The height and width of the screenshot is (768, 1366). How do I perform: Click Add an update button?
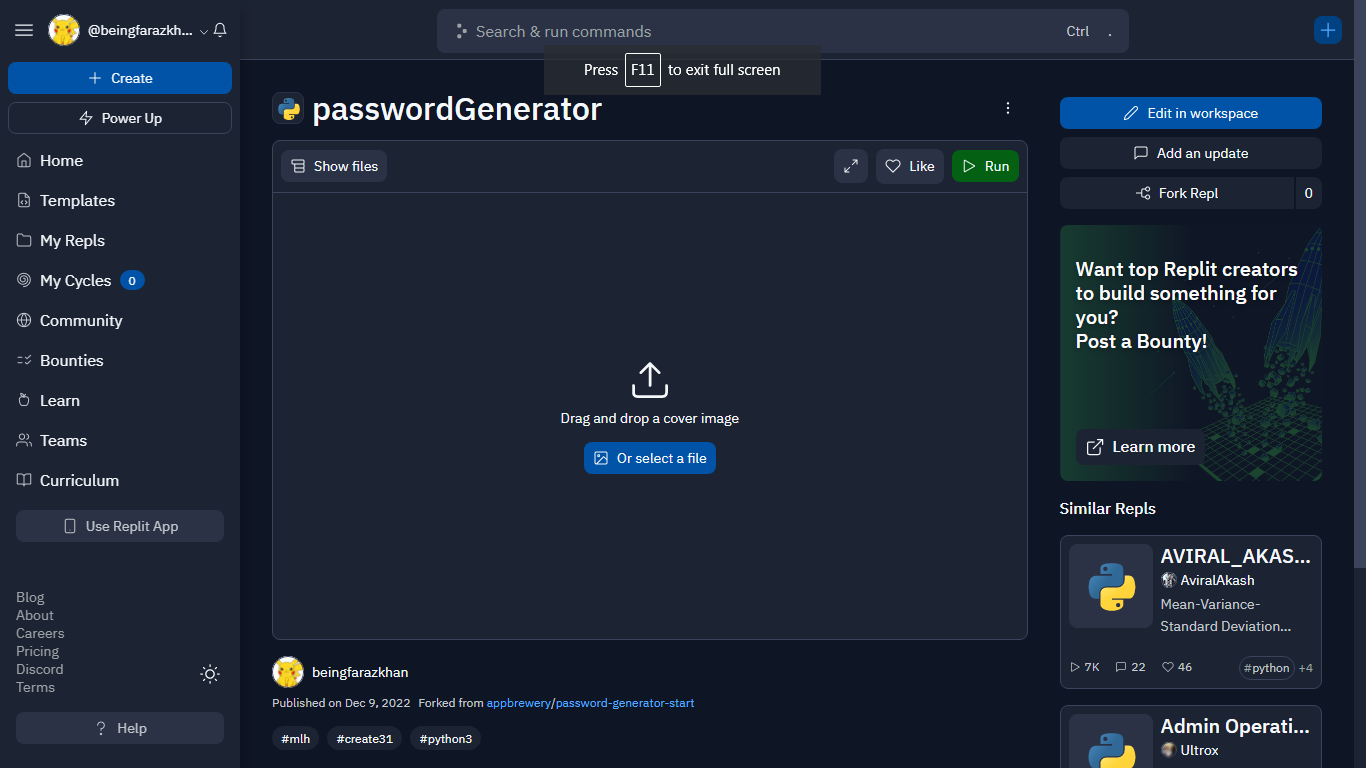click(x=1191, y=153)
